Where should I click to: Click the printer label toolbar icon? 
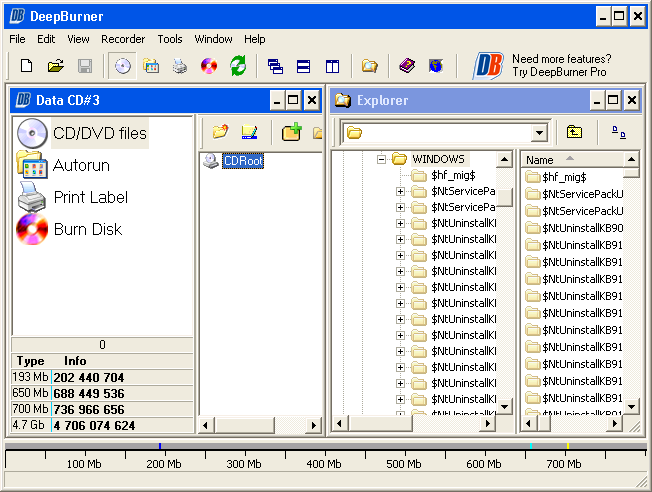(180, 66)
